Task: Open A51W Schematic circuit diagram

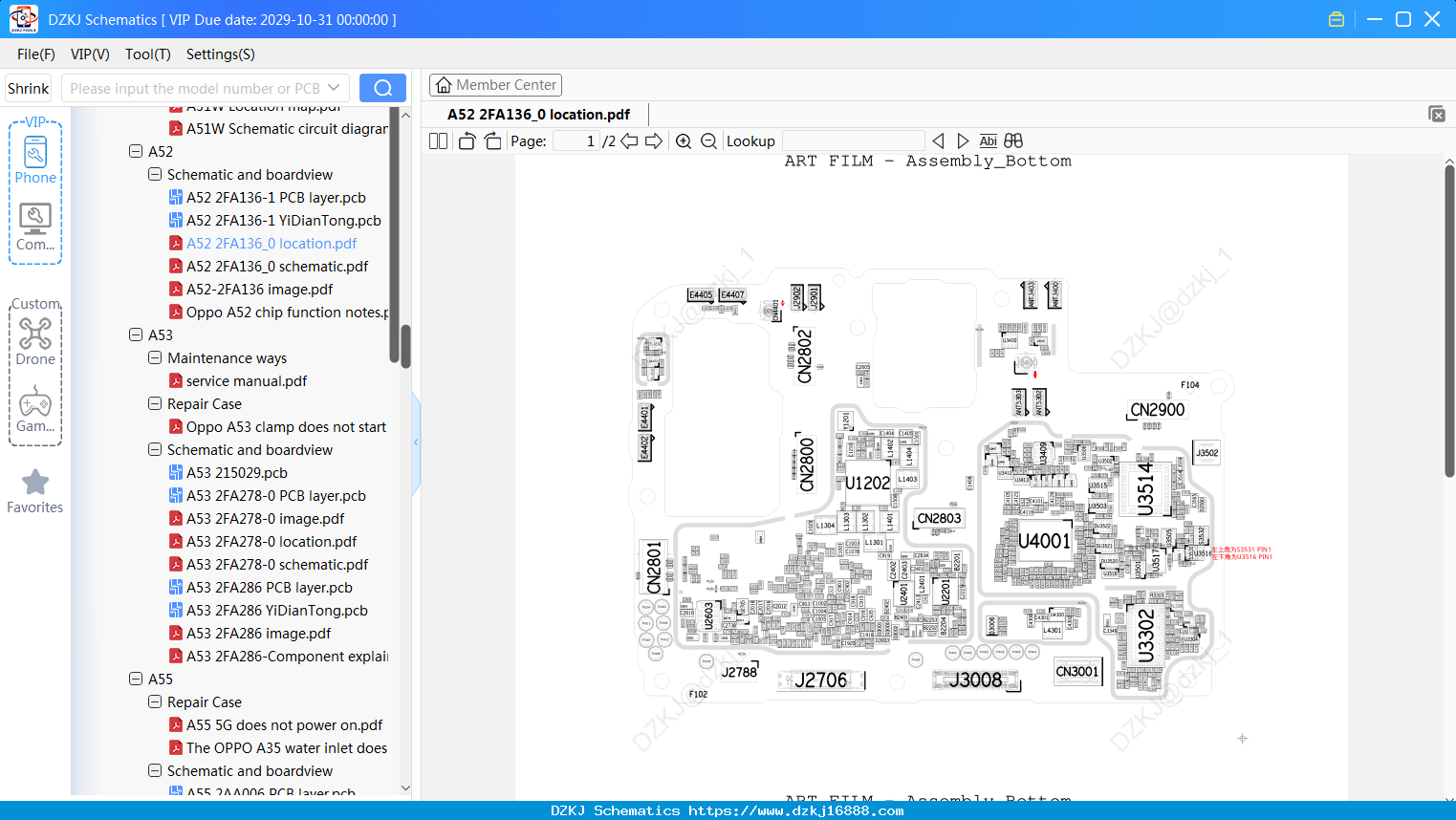Action: point(287,129)
